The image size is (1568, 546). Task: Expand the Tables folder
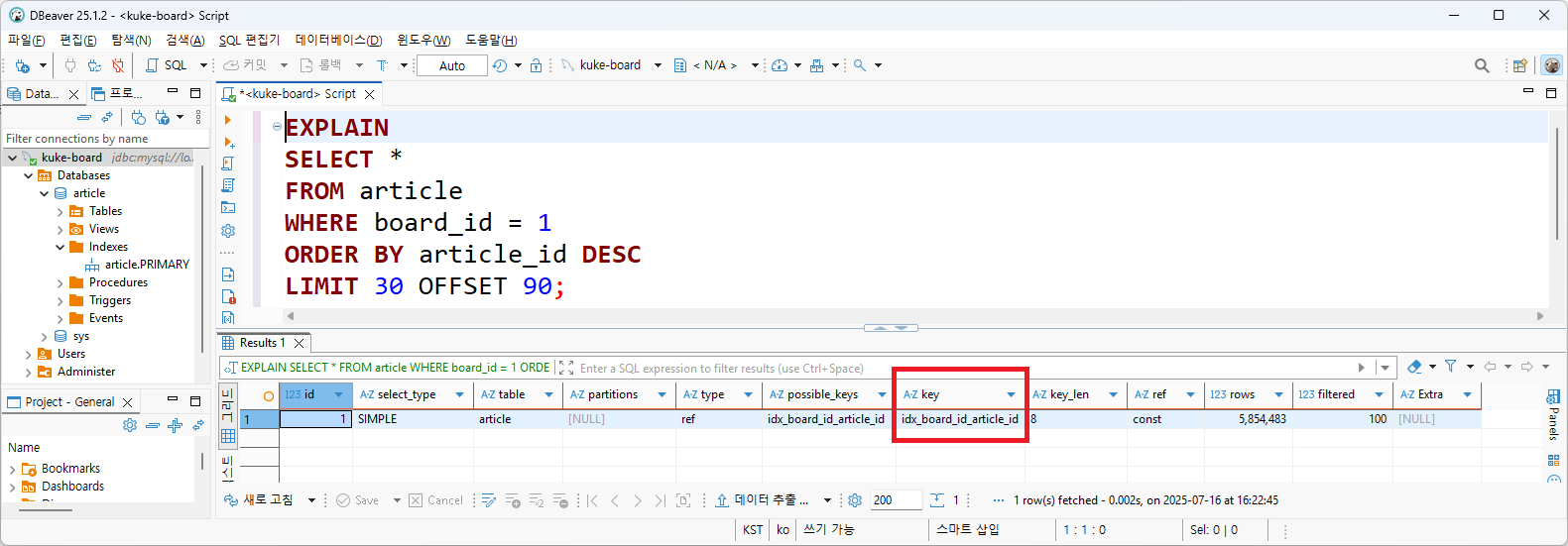click(60, 211)
